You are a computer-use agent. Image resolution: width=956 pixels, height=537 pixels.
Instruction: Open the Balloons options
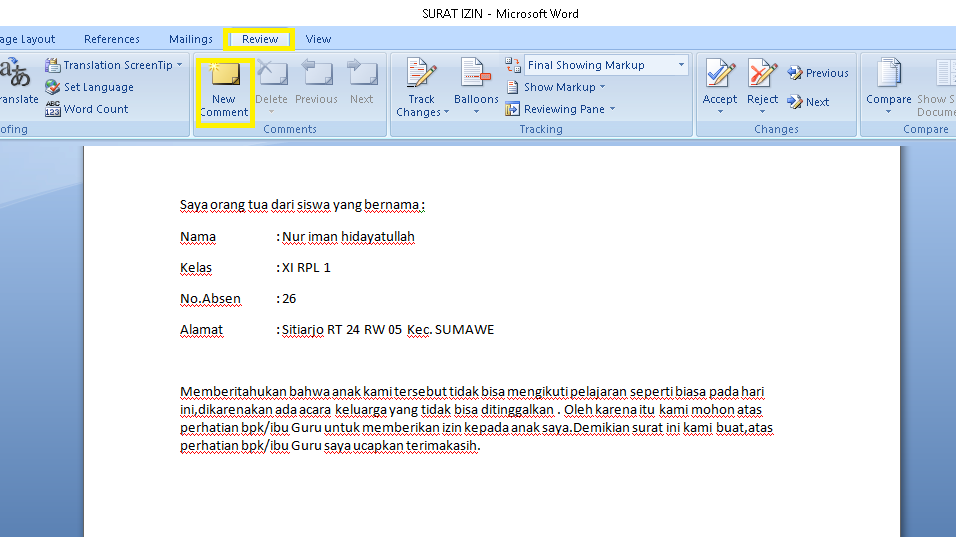pos(476,76)
